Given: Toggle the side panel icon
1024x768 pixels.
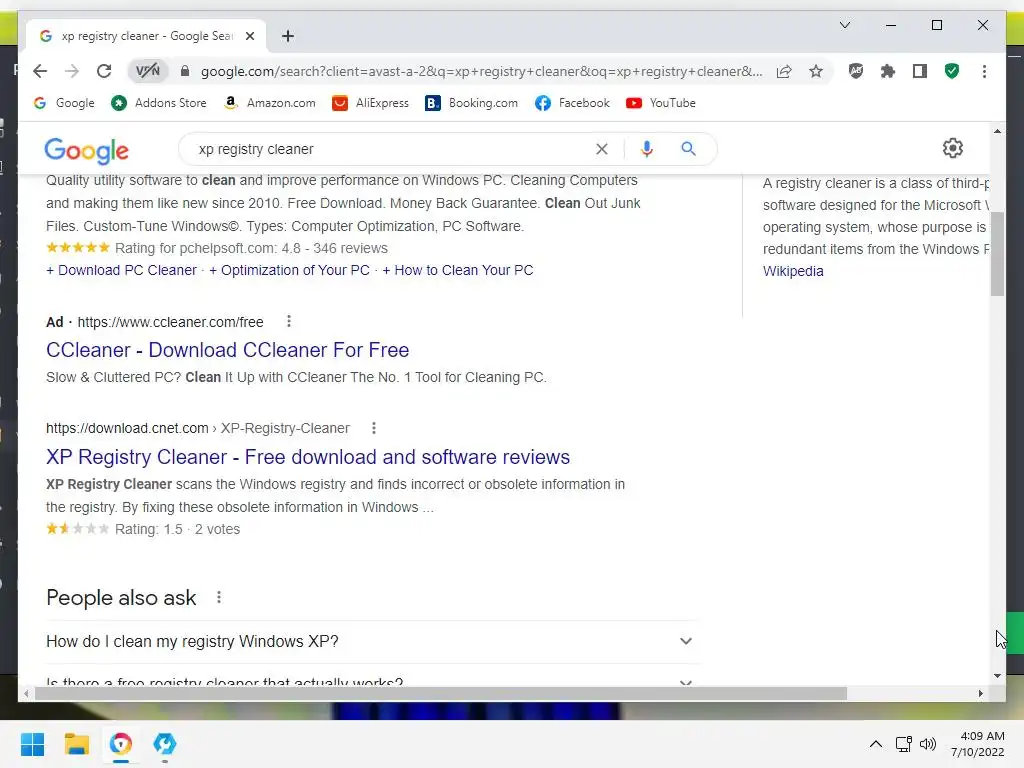Looking at the screenshot, I should pyautogui.click(x=920, y=71).
